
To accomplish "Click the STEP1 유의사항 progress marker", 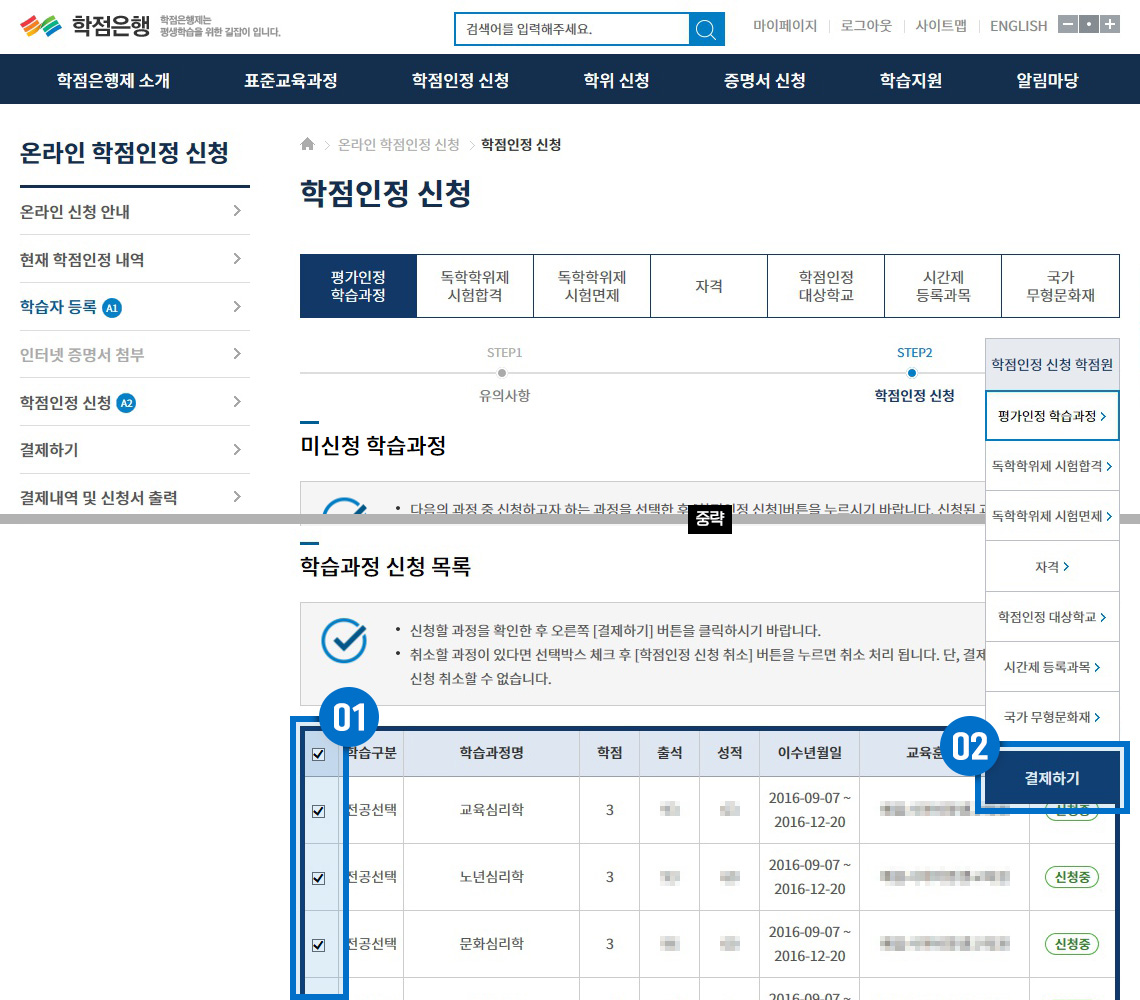I will tap(503, 373).
